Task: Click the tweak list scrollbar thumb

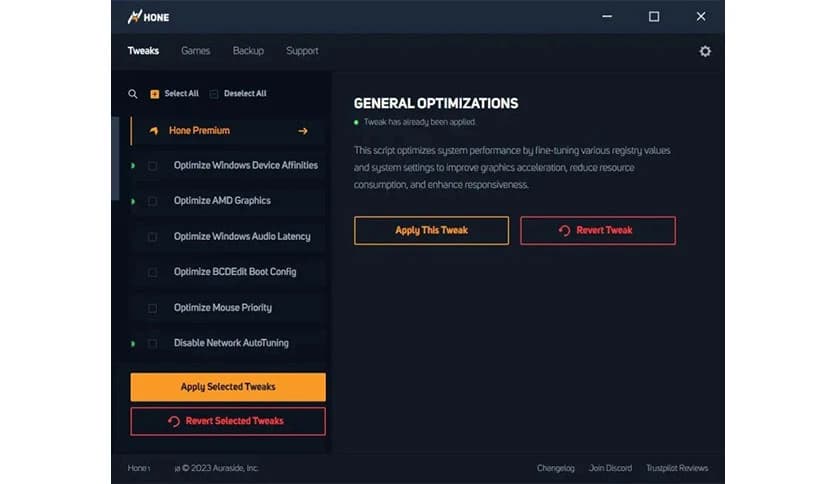Action: tap(115, 158)
